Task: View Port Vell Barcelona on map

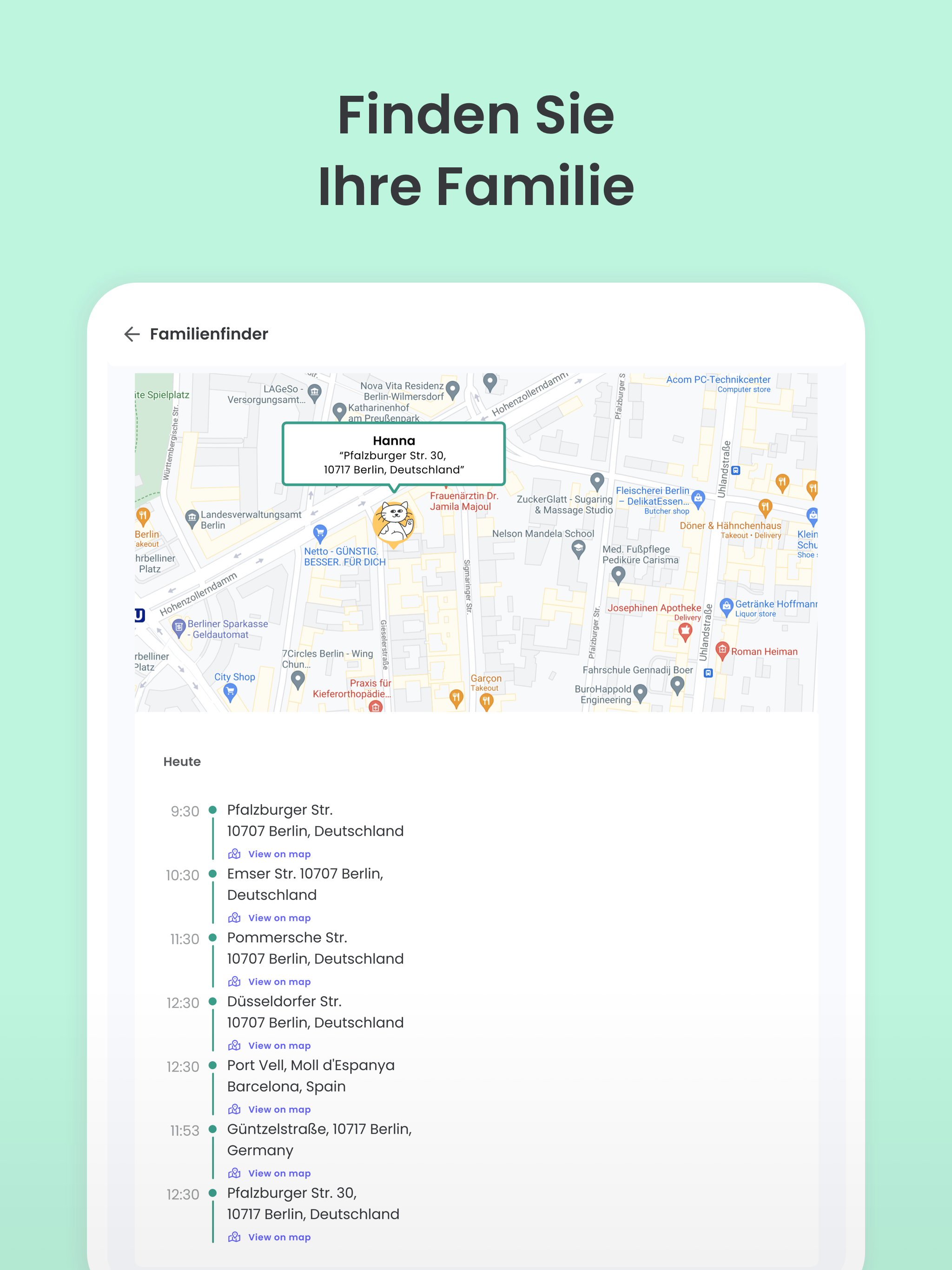Action: pyautogui.click(x=269, y=1109)
